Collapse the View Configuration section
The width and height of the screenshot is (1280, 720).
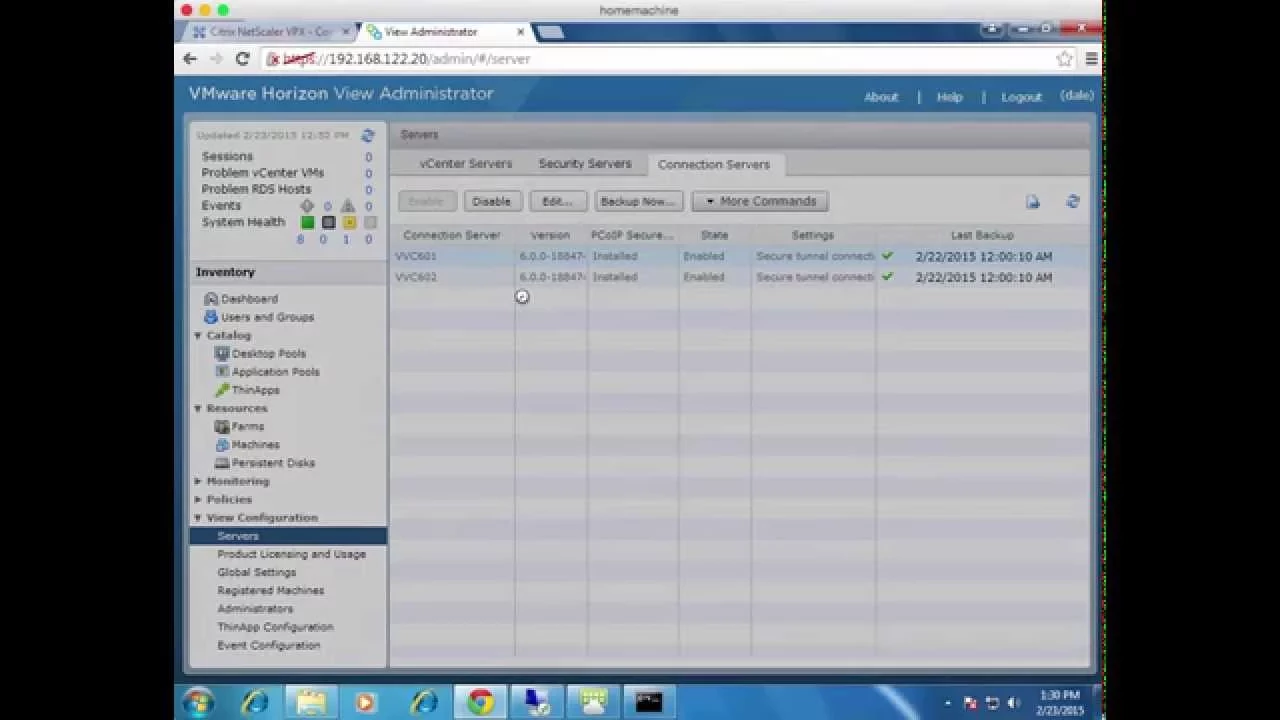(x=198, y=518)
